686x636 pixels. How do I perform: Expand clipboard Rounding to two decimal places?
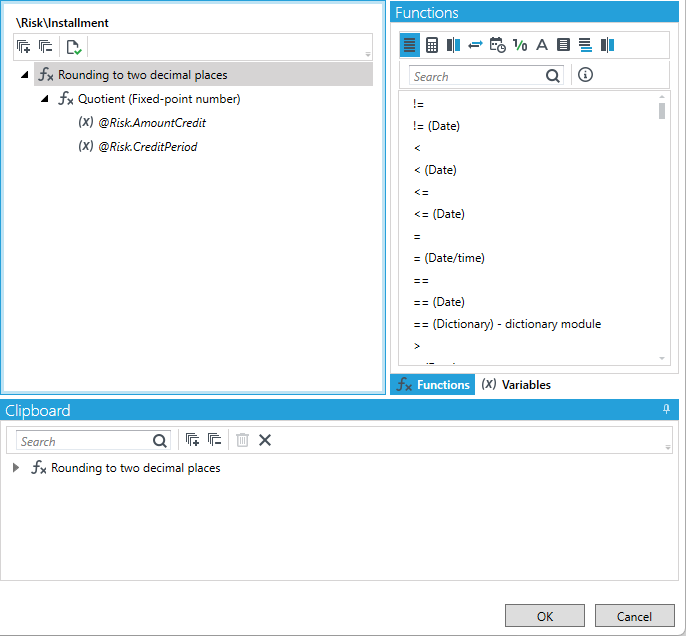point(16,468)
